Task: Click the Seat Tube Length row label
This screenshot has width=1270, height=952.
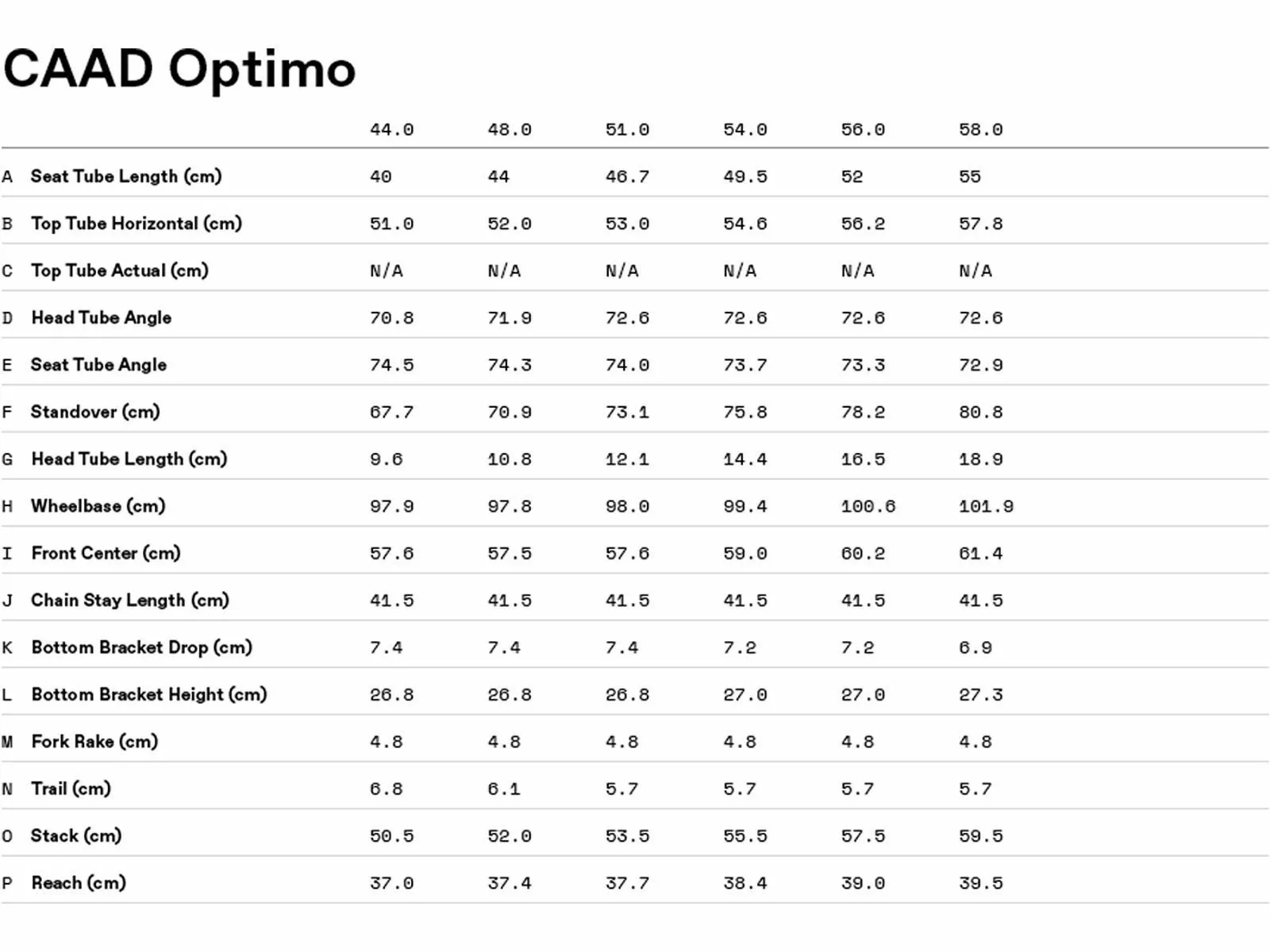Action: 125,176
